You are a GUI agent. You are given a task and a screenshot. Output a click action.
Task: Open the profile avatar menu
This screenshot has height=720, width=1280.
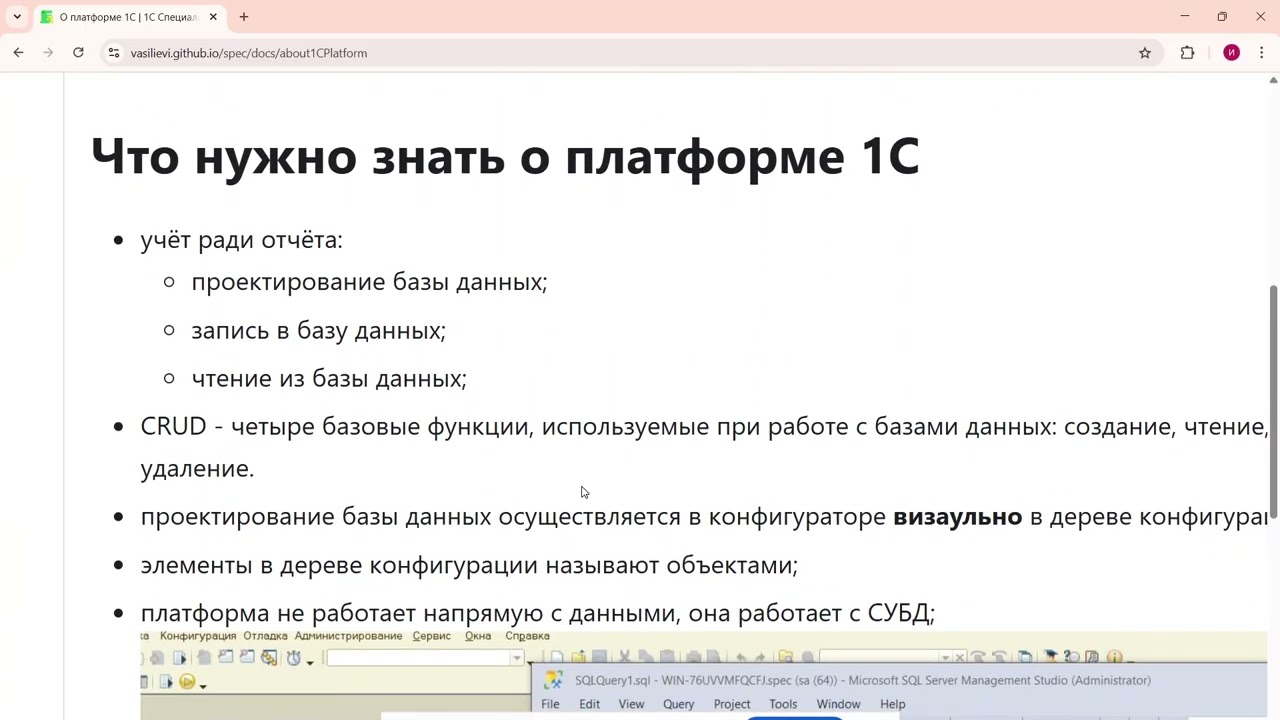coord(1232,53)
